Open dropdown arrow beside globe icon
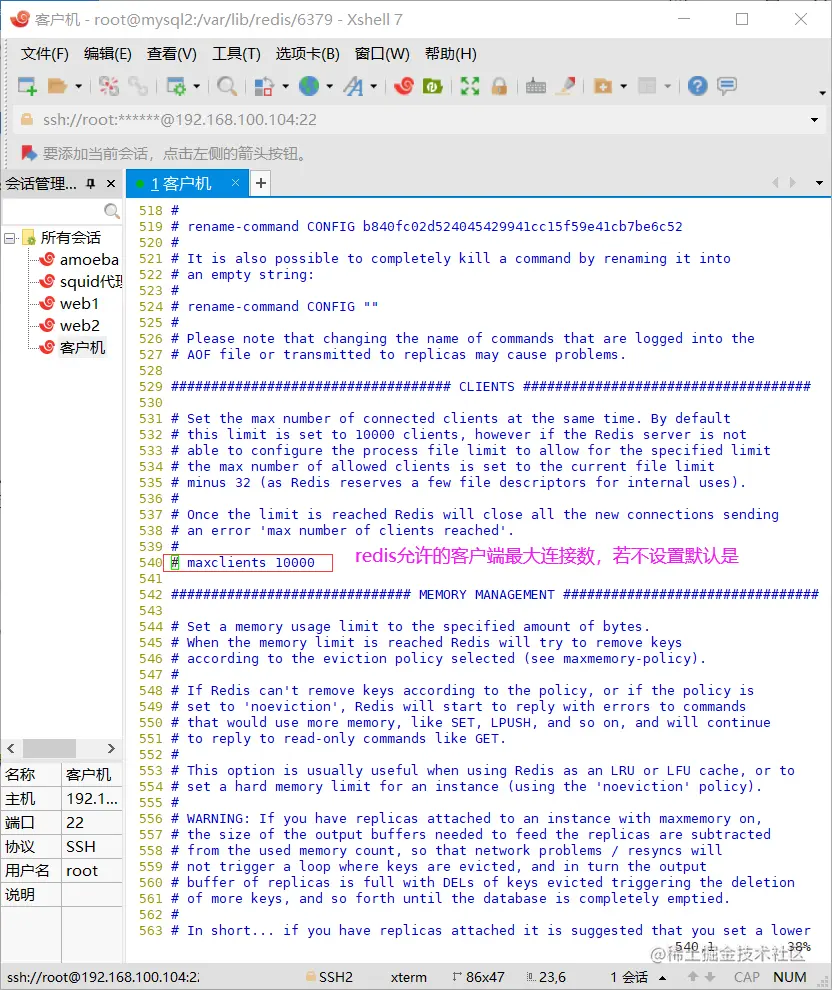Viewport: 832px width, 990px height. [330, 86]
